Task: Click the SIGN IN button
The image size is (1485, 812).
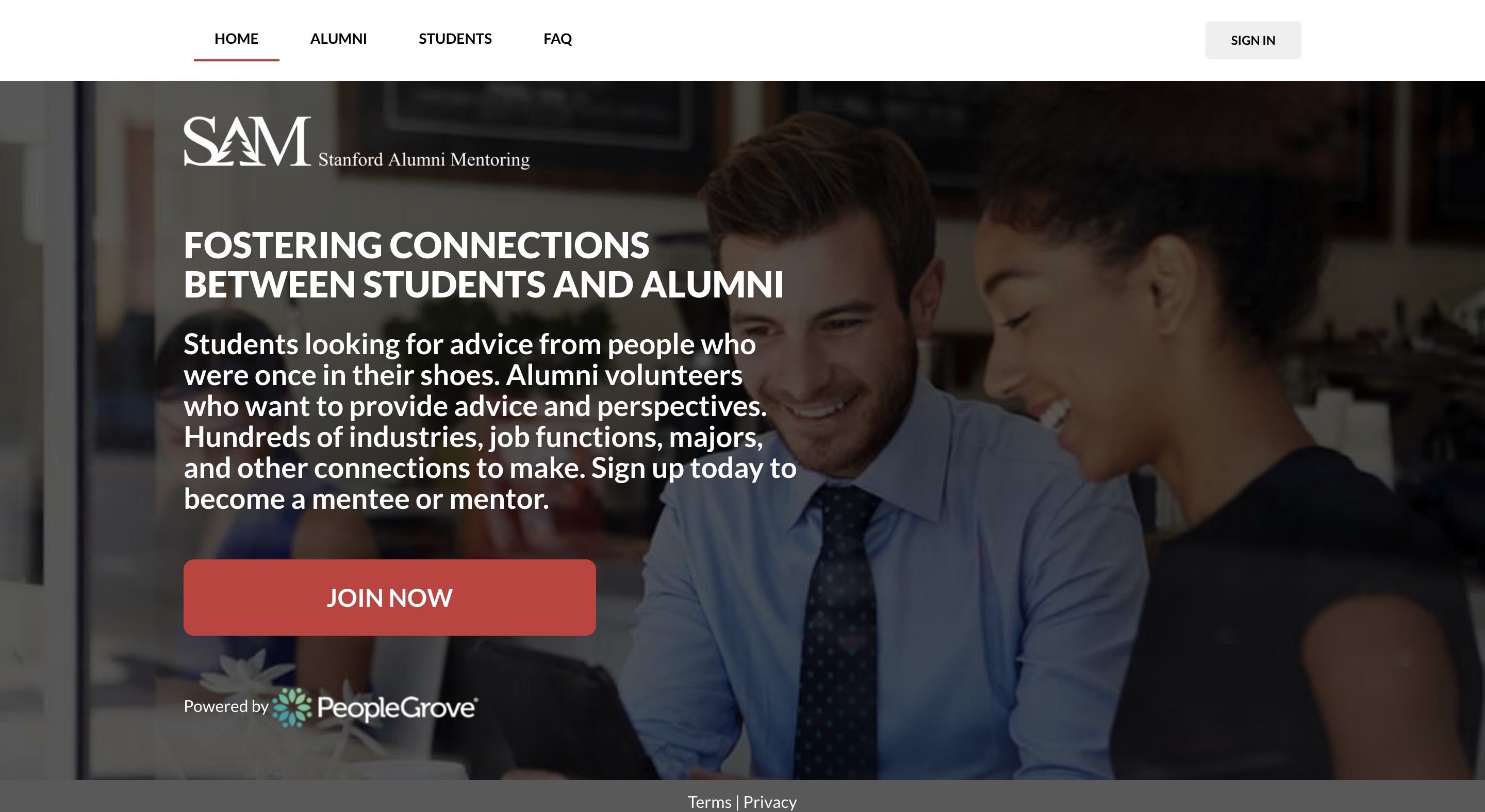Action: [x=1252, y=40]
